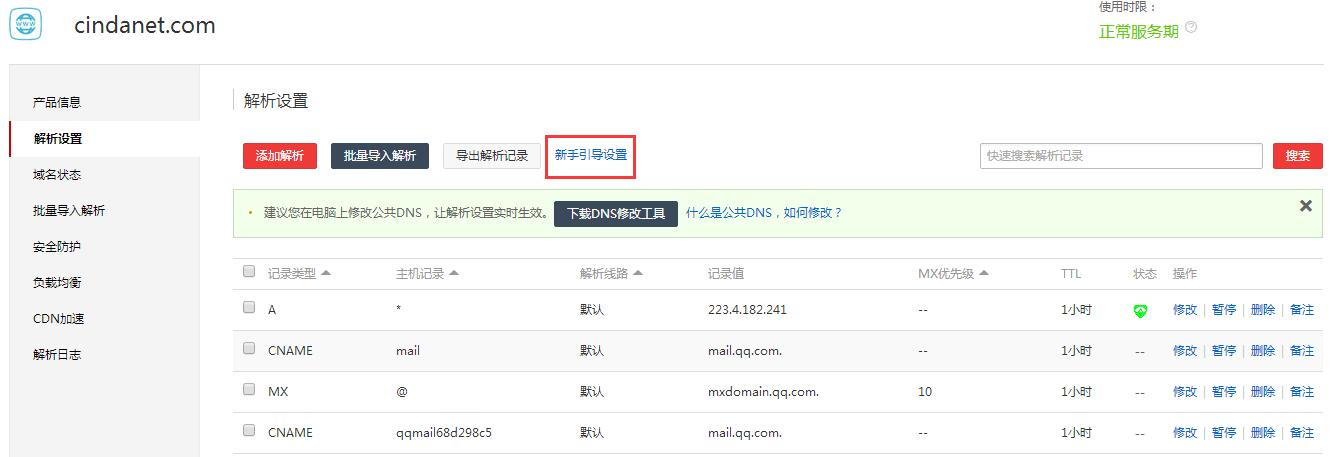Check the A record row checkbox
The height and width of the screenshot is (457, 1332).
click(x=249, y=308)
